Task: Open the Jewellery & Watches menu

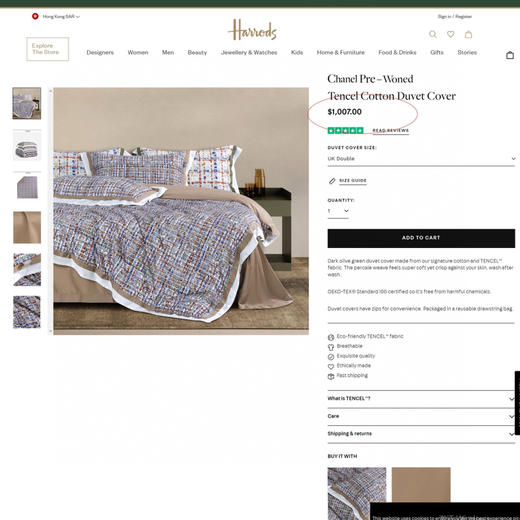Action: click(x=249, y=52)
